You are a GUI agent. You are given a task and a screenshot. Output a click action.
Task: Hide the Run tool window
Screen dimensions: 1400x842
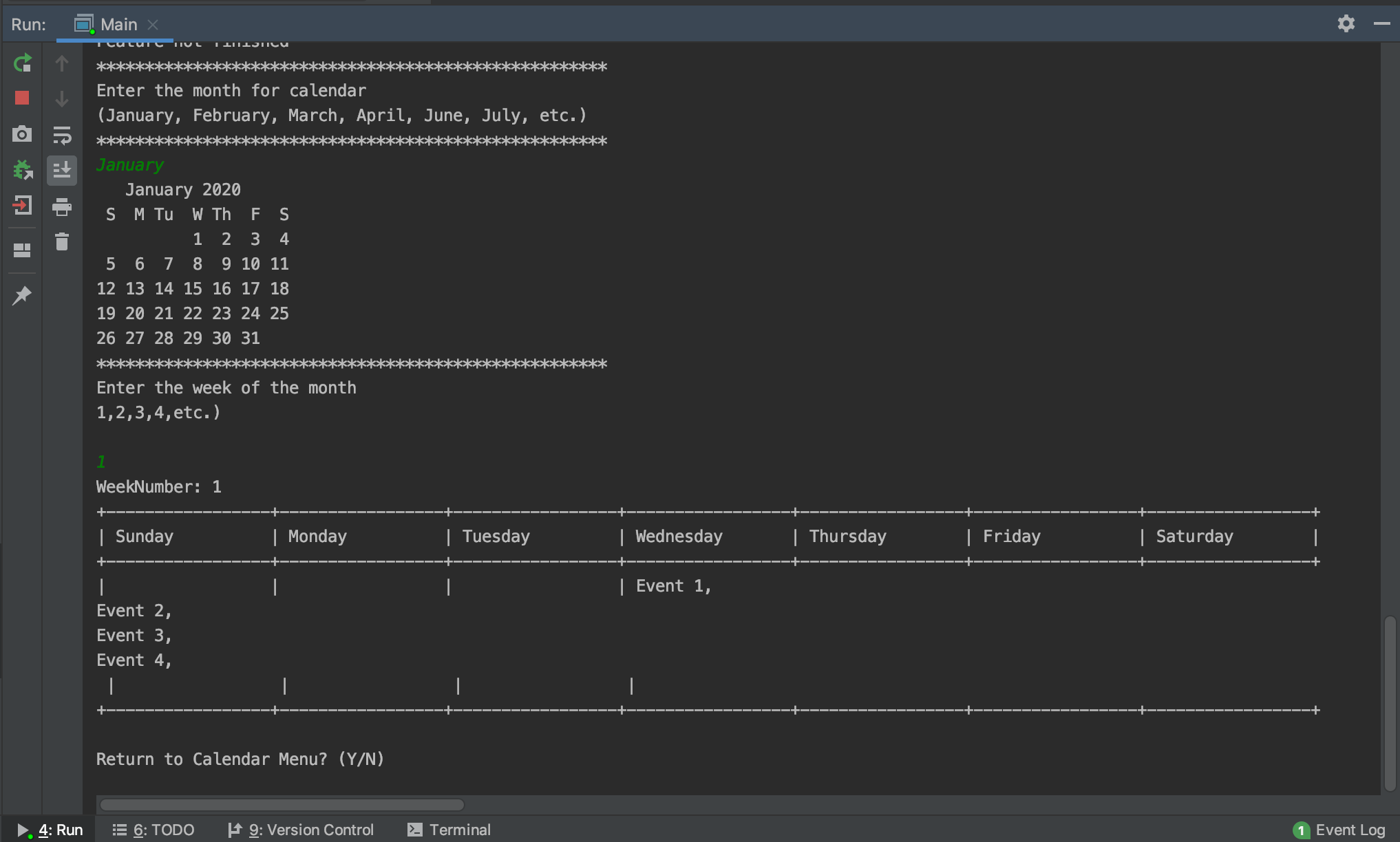click(1382, 23)
